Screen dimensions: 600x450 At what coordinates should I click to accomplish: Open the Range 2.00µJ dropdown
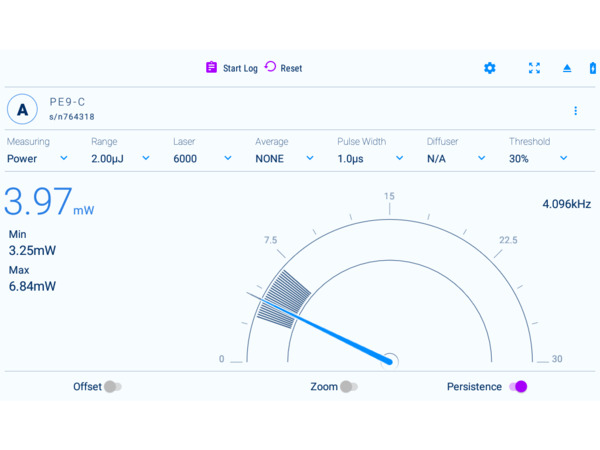[120, 158]
